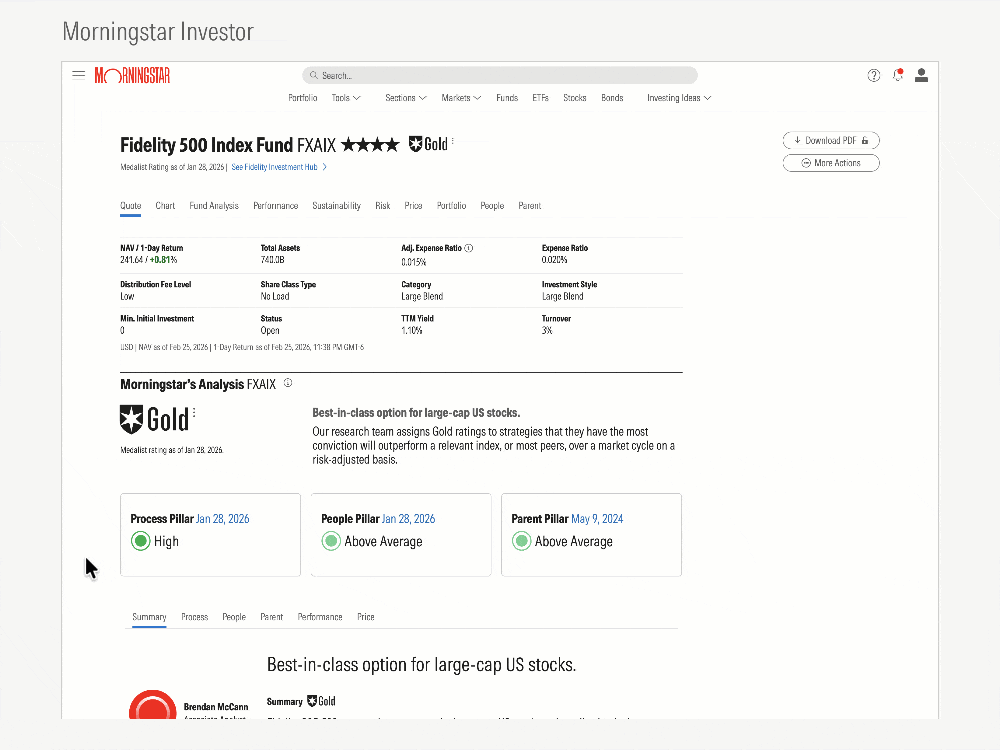Click the People Pillar green indicator
This screenshot has width=1000, height=750.
pos(331,541)
